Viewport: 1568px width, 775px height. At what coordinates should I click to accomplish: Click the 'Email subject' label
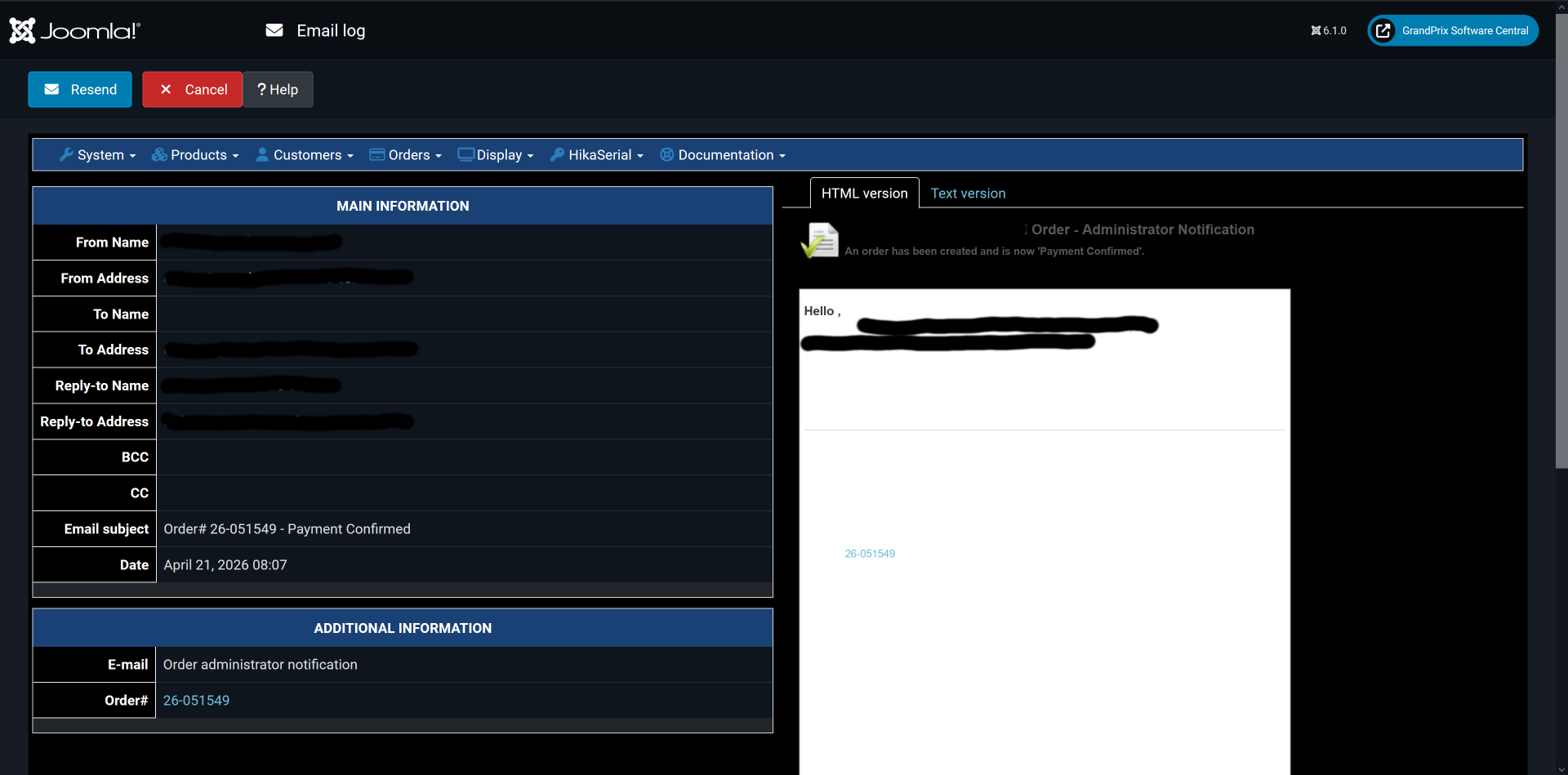point(107,529)
